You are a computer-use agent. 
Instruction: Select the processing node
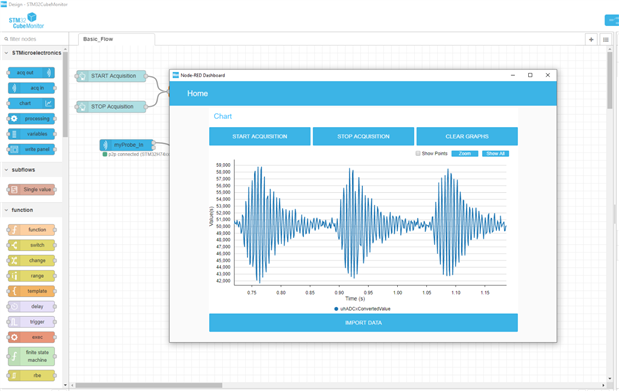point(31,118)
